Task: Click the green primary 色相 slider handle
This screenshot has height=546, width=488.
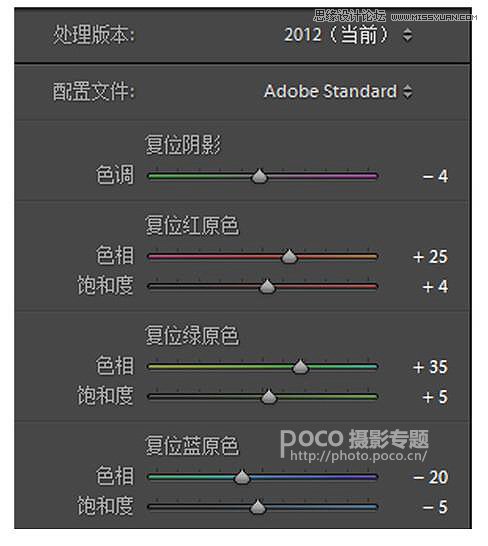Action: [x=300, y=367]
